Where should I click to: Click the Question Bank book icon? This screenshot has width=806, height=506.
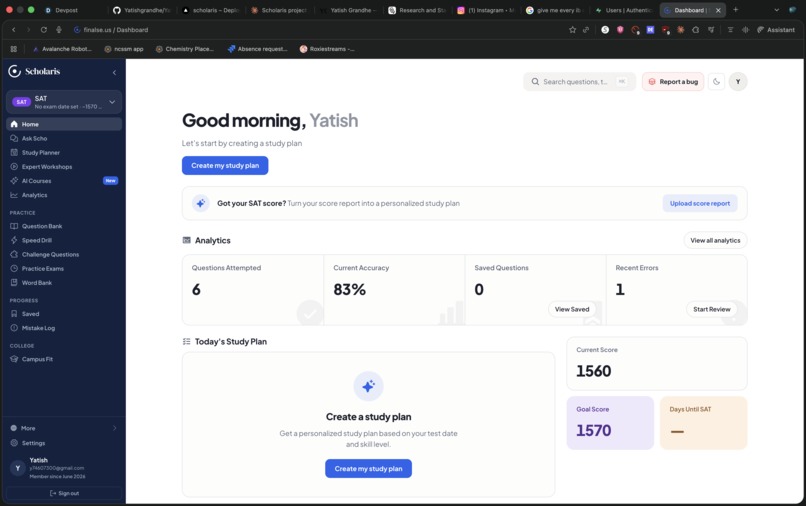[14, 226]
